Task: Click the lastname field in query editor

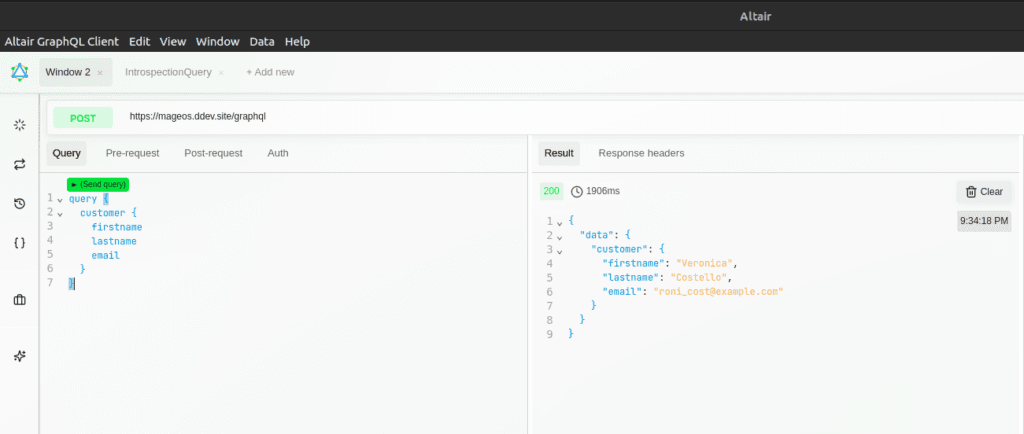Action: (x=114, y=241)
